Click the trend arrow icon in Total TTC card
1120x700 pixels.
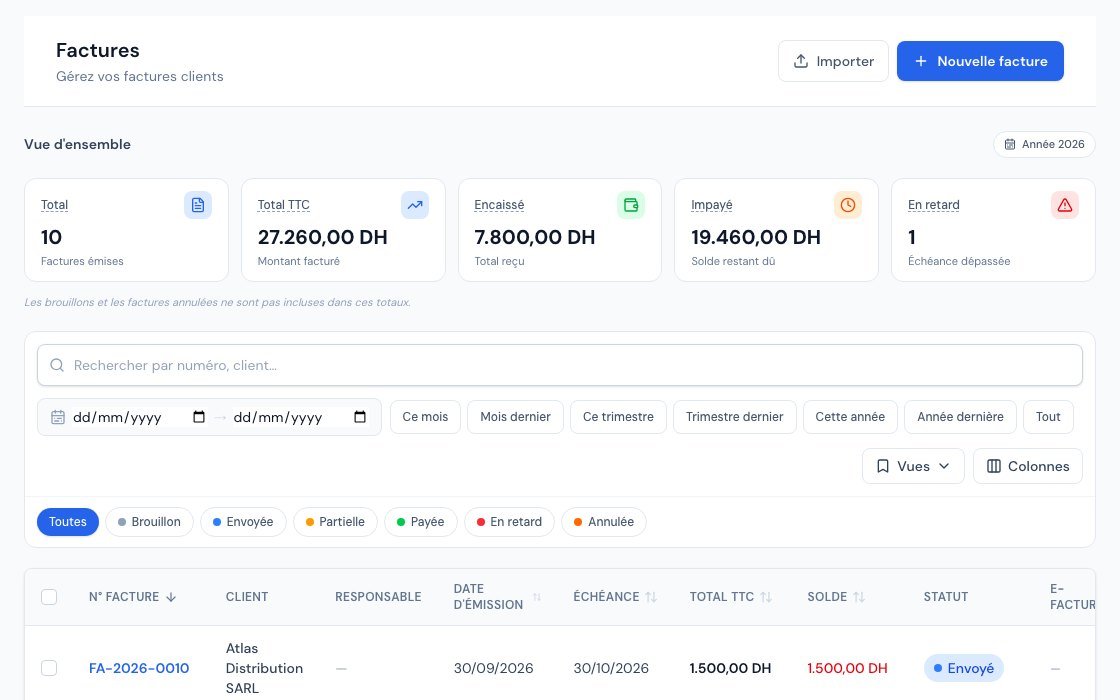pos(415,205)
